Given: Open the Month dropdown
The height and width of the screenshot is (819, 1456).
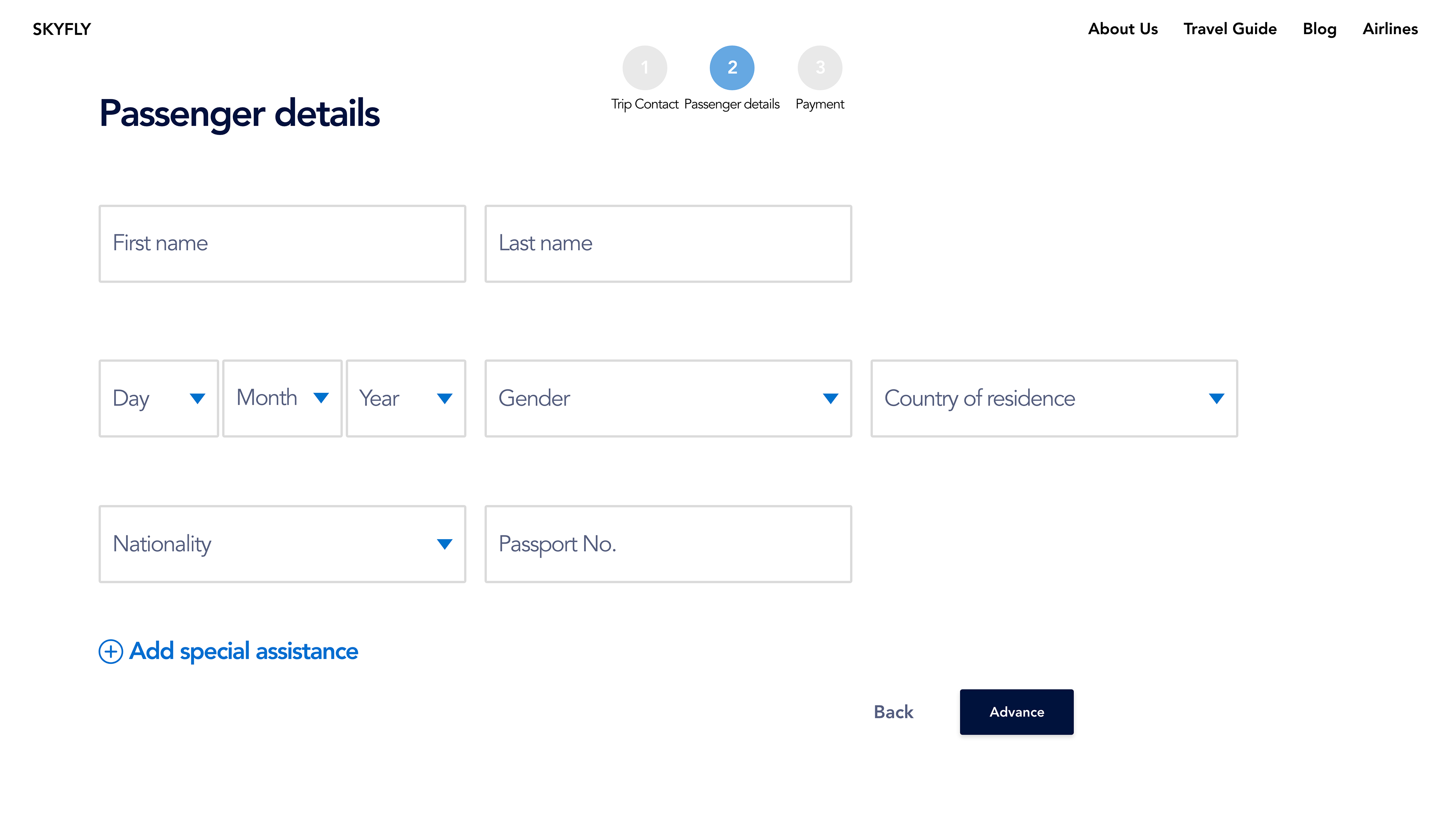Looking at the screenshot, I should tap(282, 399).
